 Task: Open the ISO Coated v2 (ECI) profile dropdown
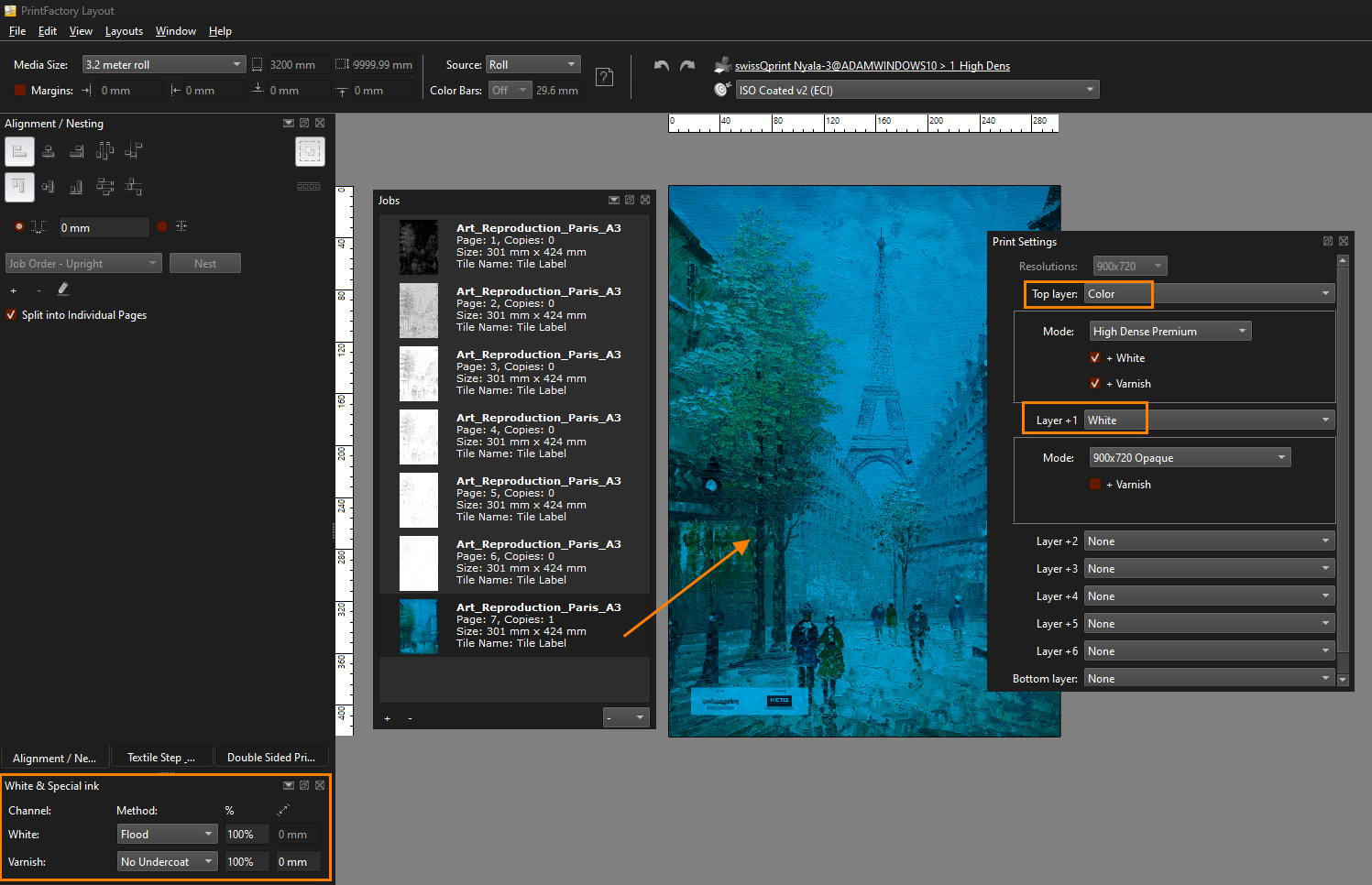click(x=917, y=90)
